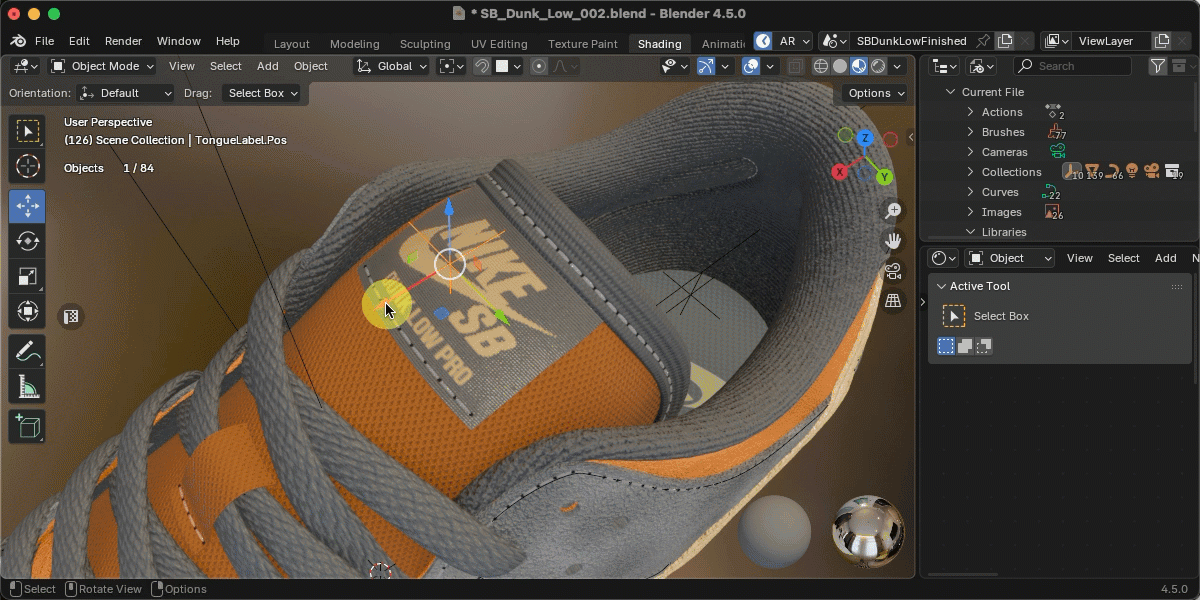Switch to rendered viewport shading

coord(878,66)
